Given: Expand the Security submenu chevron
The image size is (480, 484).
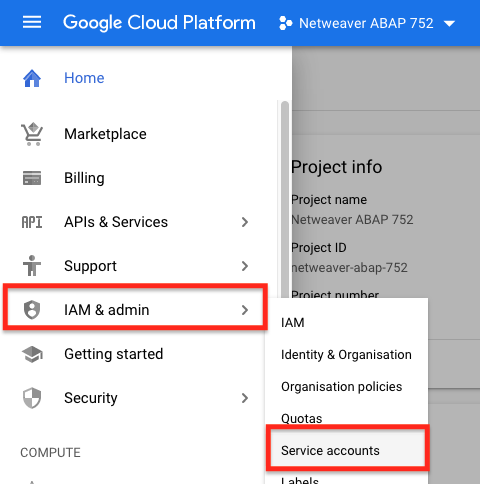Looking at the screenshot, I should tap(245, 398).
